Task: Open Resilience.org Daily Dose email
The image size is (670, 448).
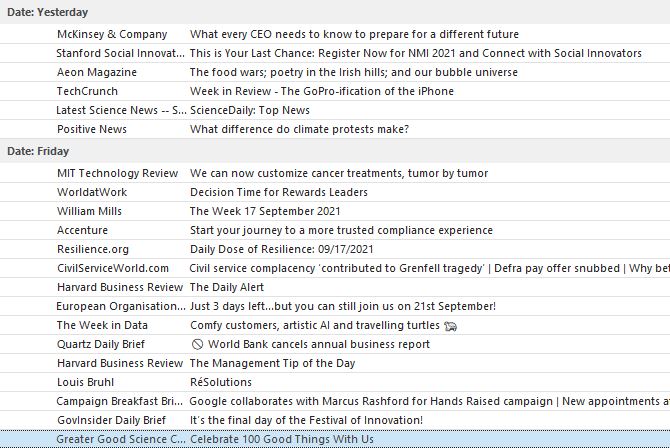Action: [281, 249]
